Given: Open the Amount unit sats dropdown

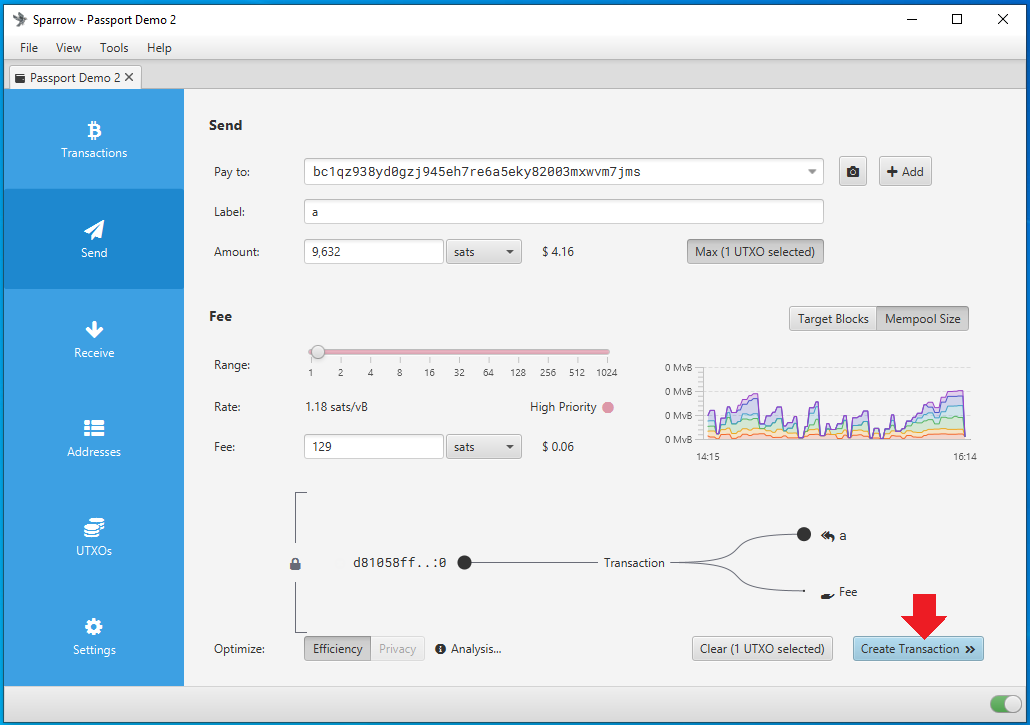Looking at the screenshot, I should pyautogui.click(x=483, y=252).
